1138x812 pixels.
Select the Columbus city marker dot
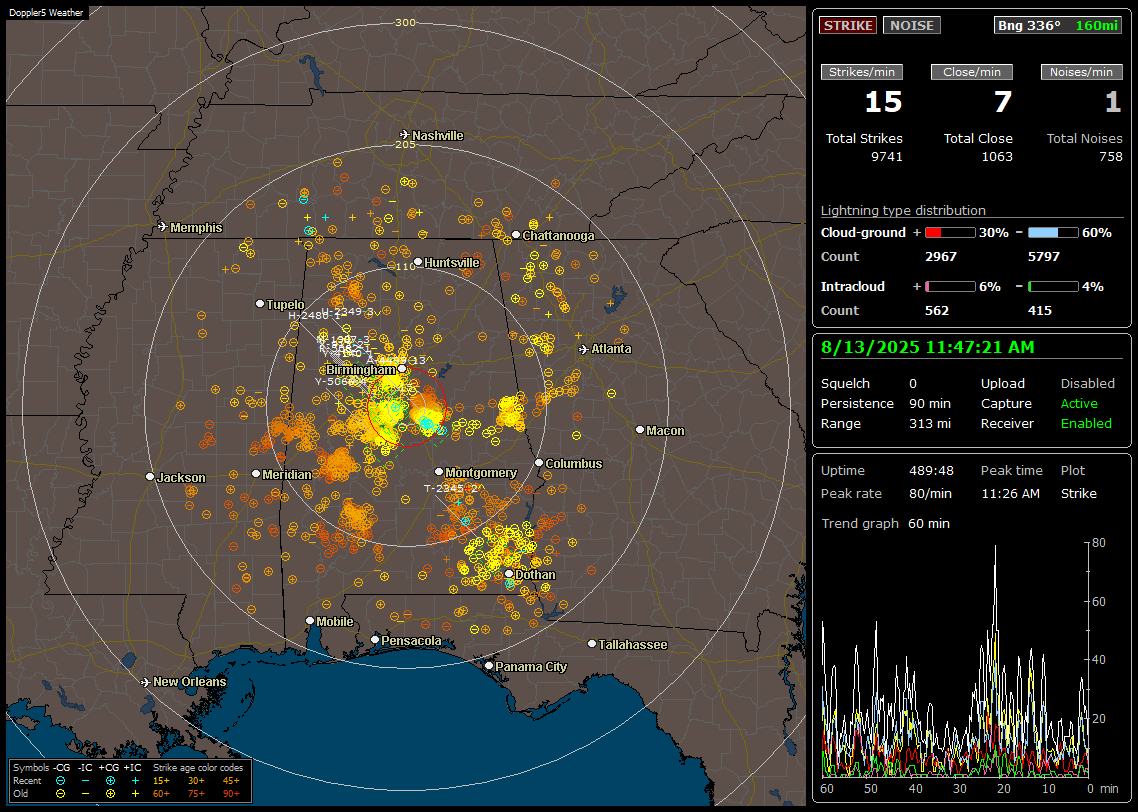539,462
